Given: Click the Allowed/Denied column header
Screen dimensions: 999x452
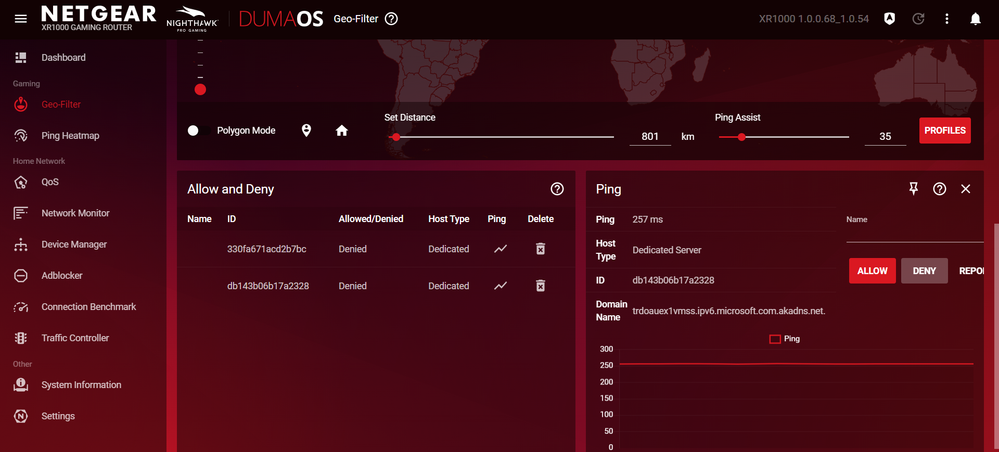Looking at the screenshot, I should pyautogui.click(x=371, y=219).
